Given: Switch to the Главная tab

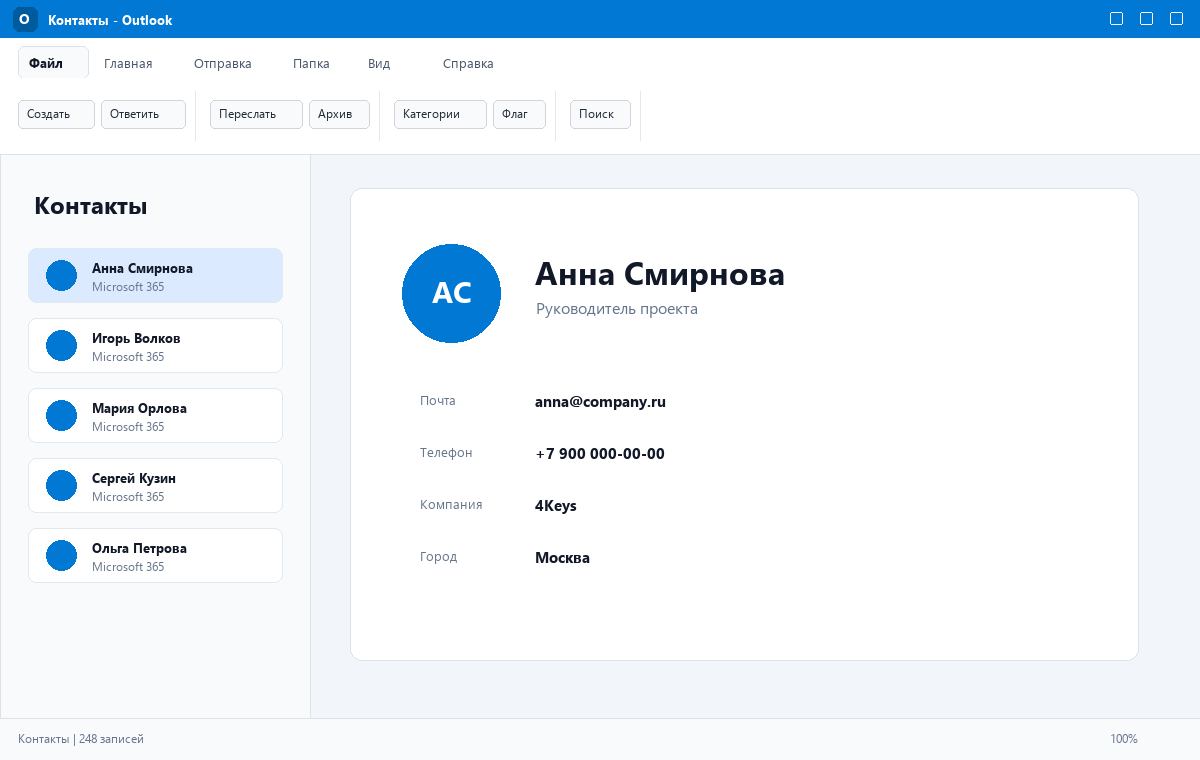Looking at the screenshot, I should (x=128, y=63).
